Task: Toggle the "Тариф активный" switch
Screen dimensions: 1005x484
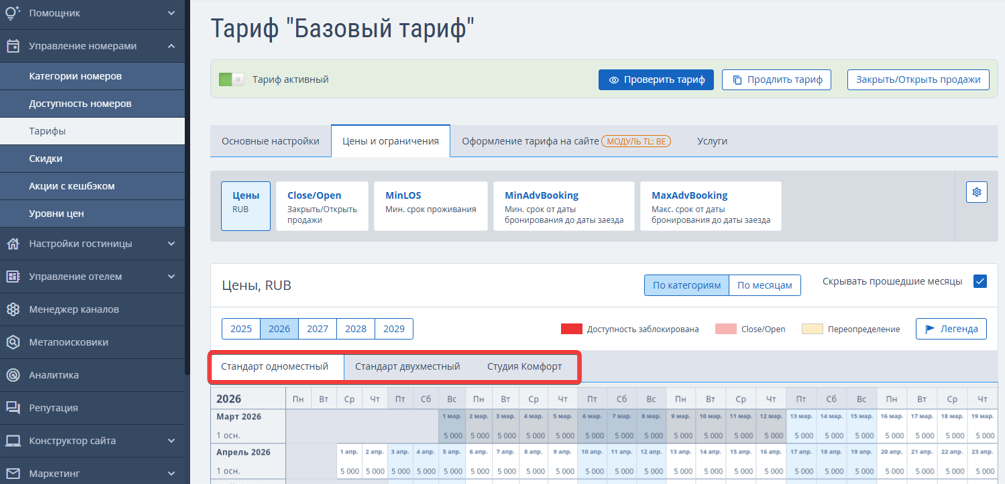Action: coord(232,79)
